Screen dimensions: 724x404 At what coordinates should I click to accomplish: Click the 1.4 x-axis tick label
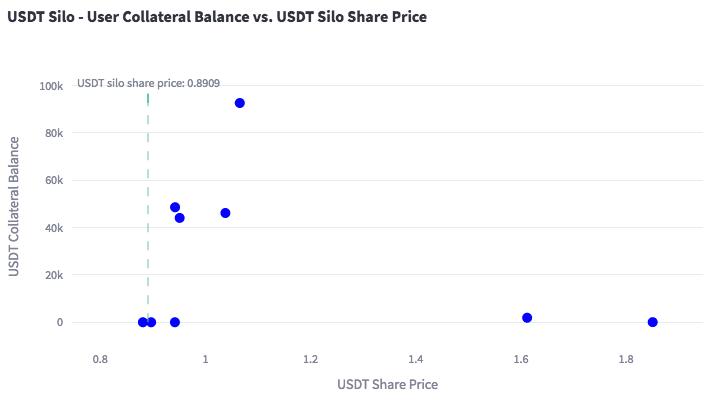(415, 358)
